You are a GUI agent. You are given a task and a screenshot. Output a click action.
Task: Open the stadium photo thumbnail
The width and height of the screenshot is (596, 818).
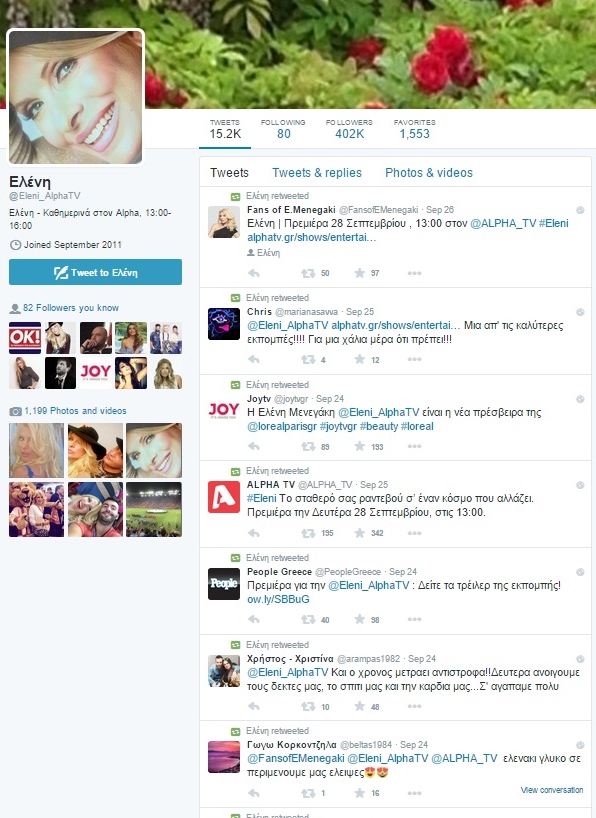(154, 509)
